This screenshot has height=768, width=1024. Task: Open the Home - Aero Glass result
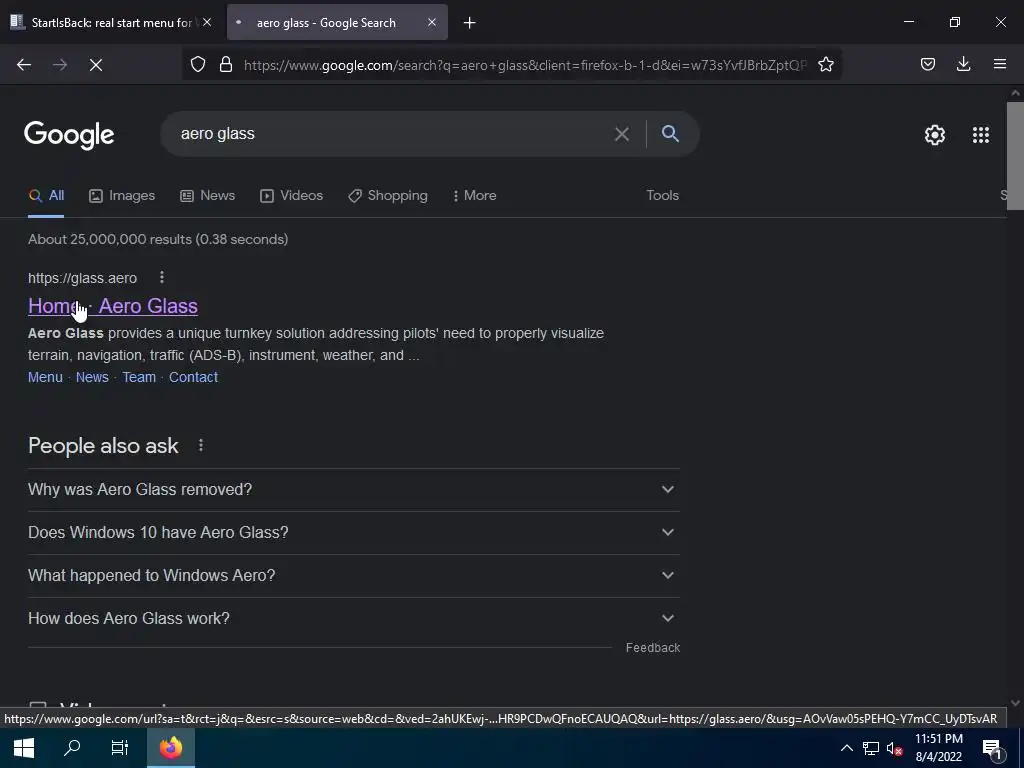pyautogui.click(x=113, y=306)
